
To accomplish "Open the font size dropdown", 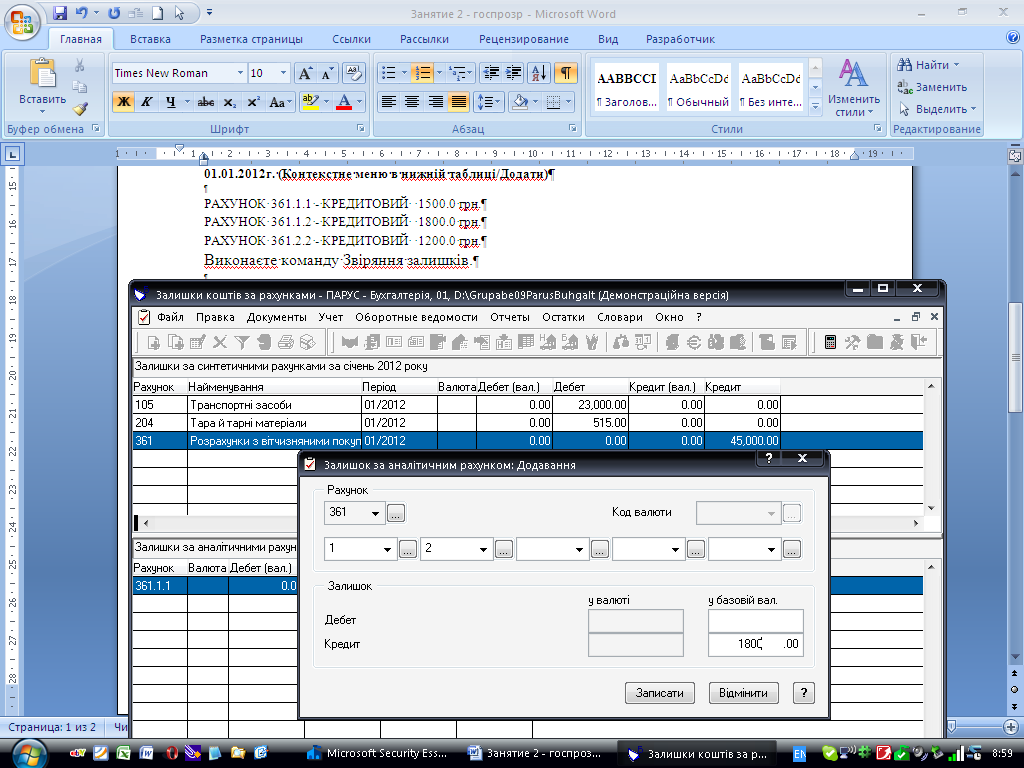I will tap(283, 73).
